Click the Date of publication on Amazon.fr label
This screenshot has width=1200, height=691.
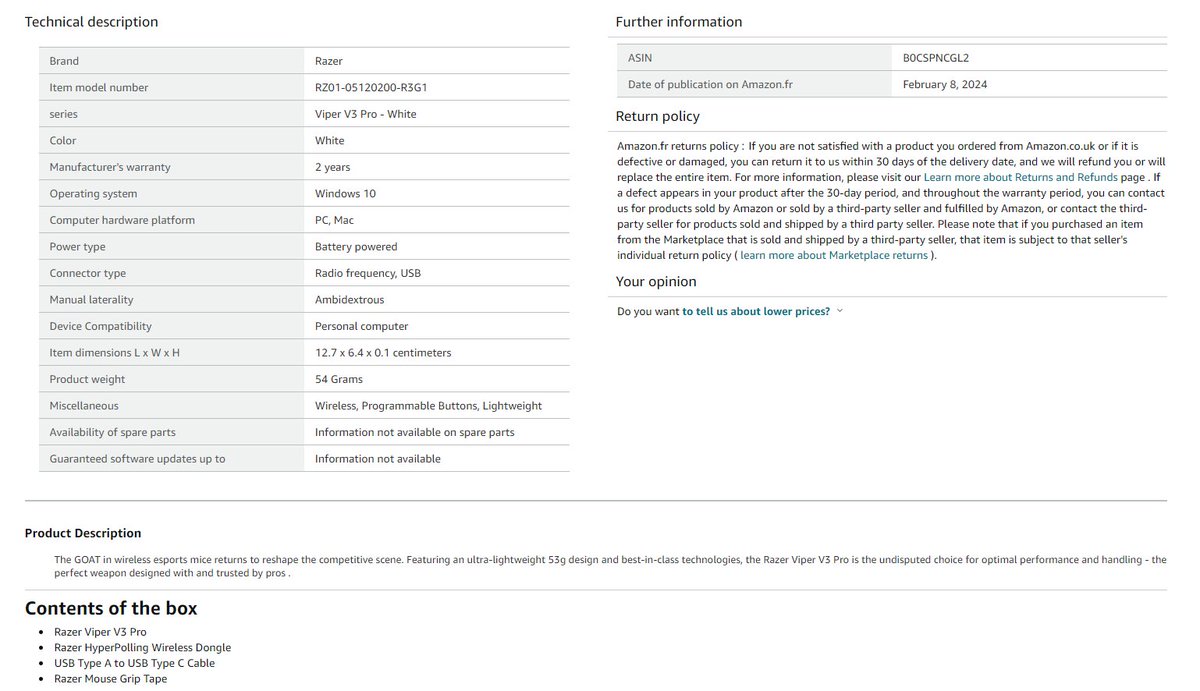click(x=710, y=84)
